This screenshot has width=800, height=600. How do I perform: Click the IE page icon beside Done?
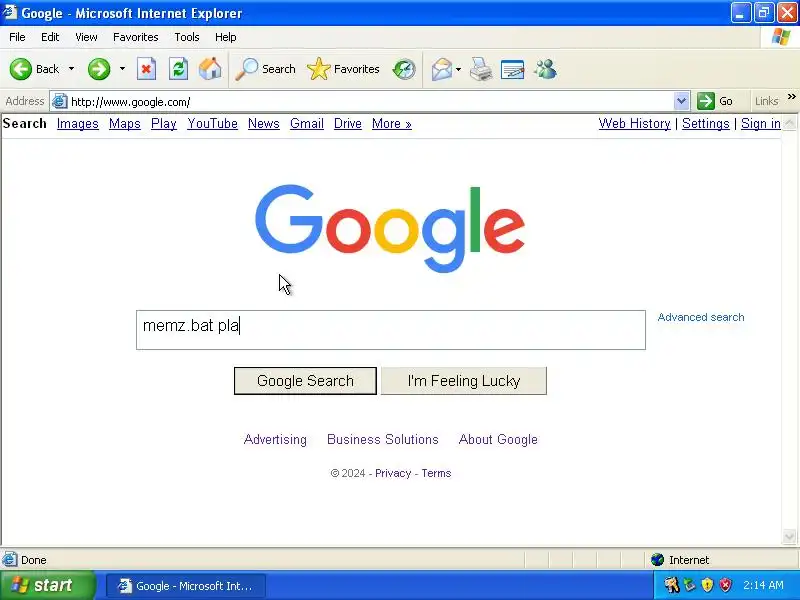9,560
